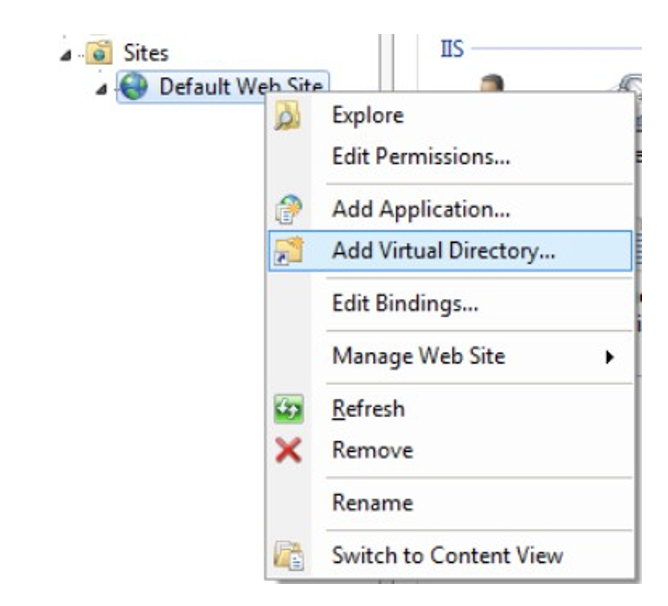Select the Sites tree label
This screenshot has width=668, height=606.
(x=146, y=53)
